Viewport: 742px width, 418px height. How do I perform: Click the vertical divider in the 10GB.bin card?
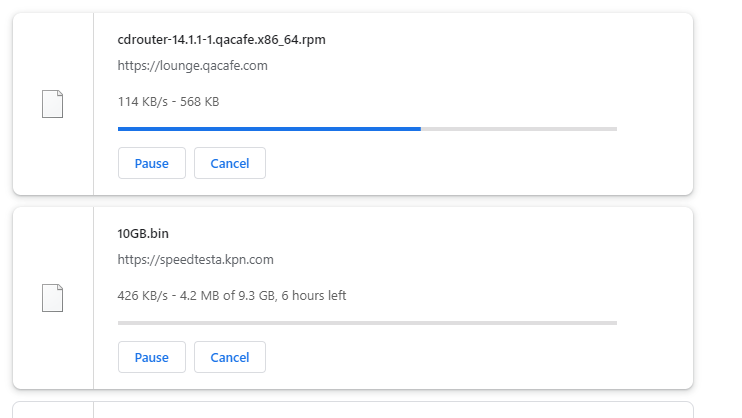pyautogui.click(x=93, y=298)
